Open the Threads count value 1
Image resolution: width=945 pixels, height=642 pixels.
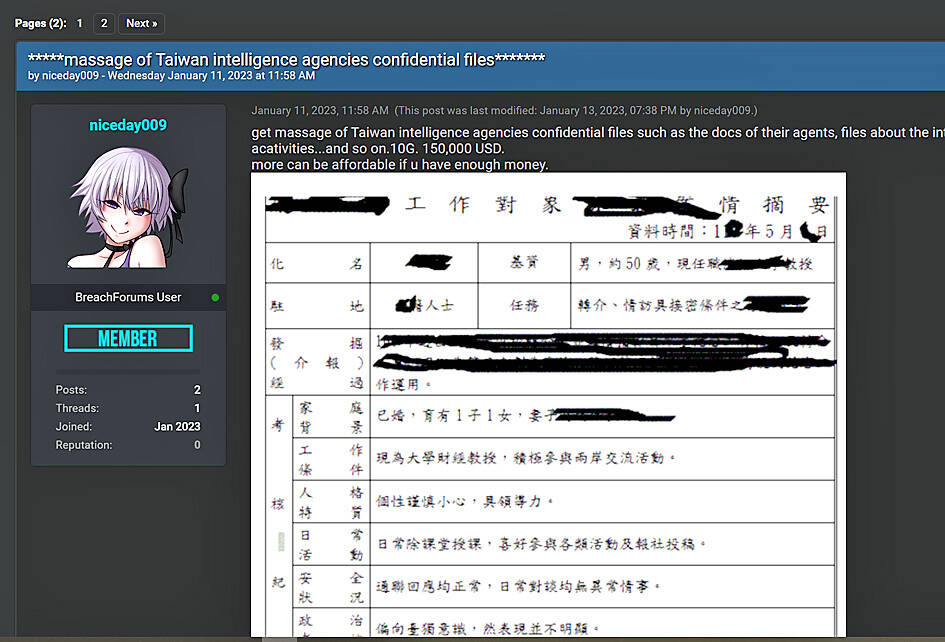(x=197, y=408)
